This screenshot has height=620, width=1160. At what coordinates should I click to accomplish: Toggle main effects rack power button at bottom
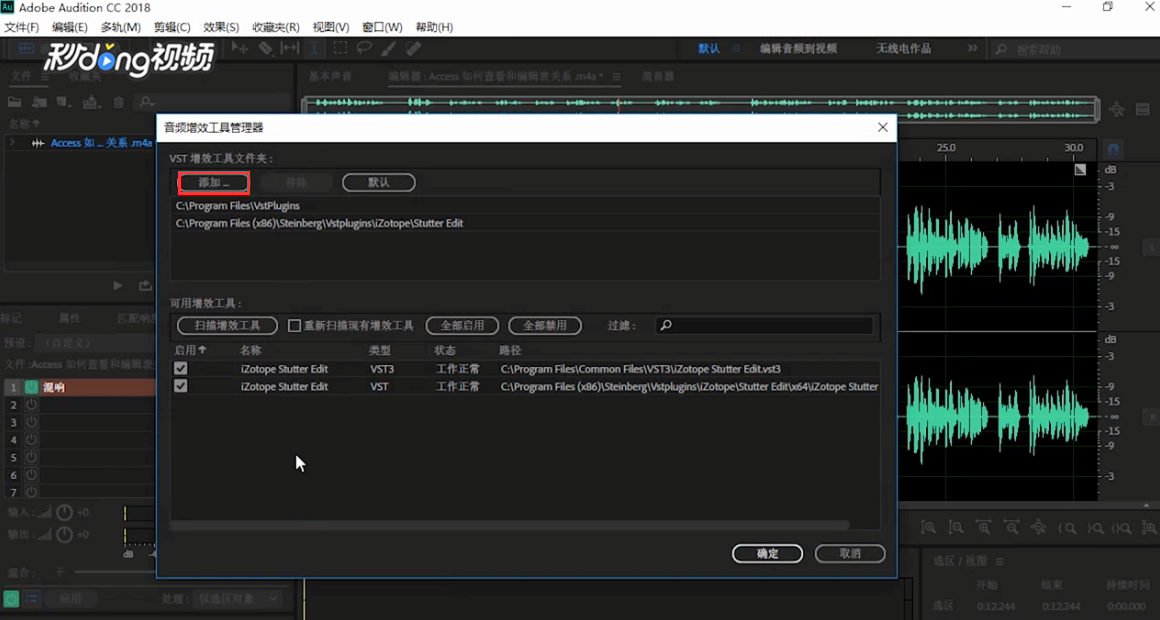11,598
